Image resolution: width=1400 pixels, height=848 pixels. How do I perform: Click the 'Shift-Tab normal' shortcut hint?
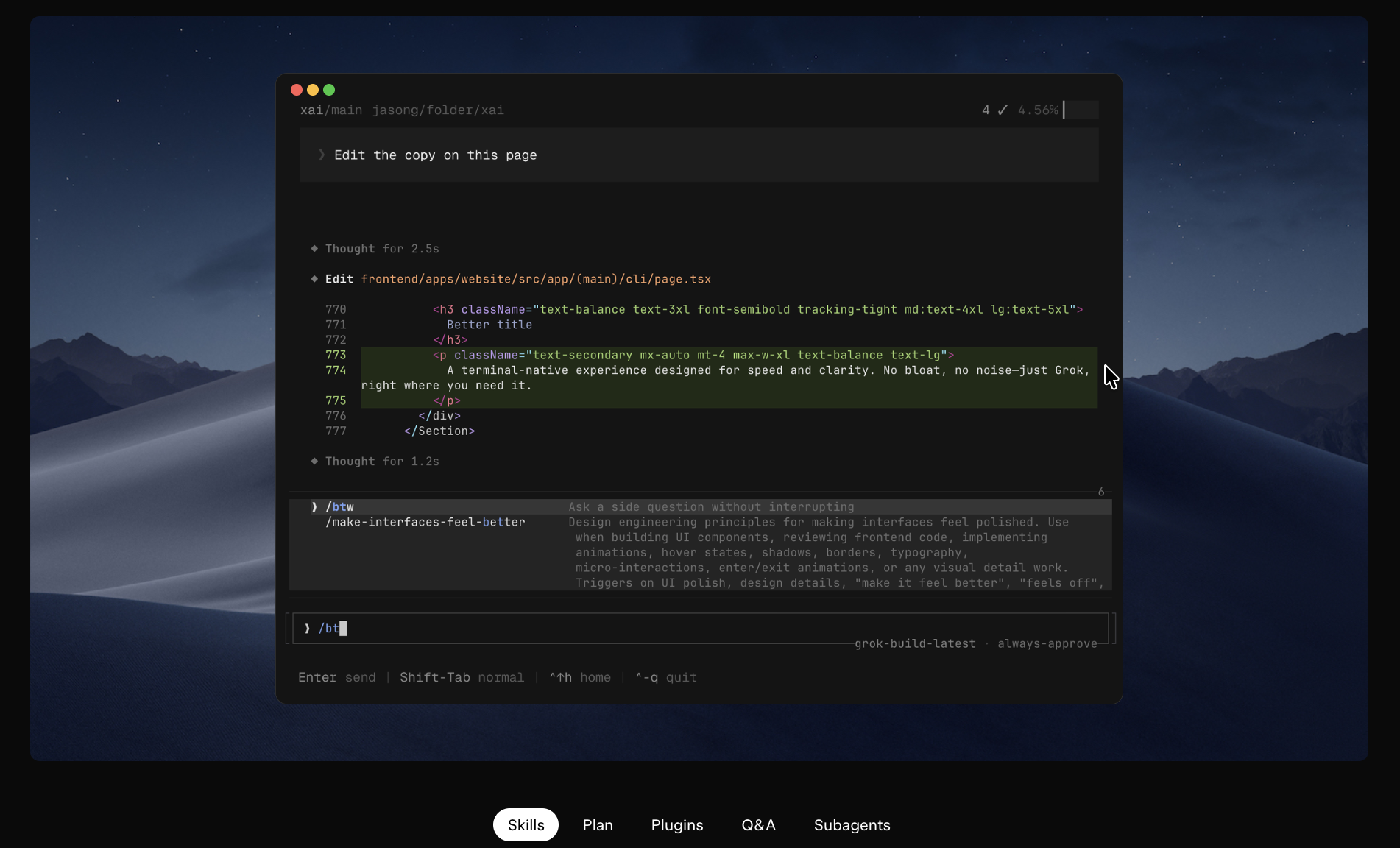[462, 677]
